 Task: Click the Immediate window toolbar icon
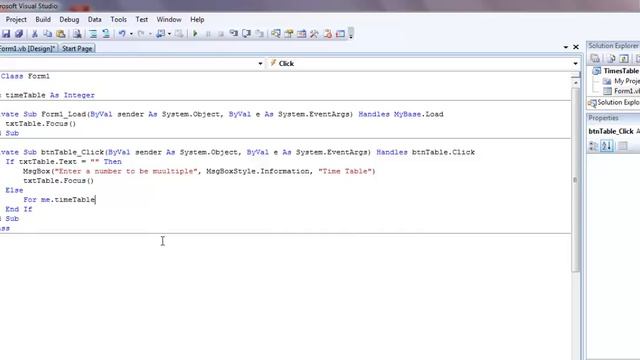pyautogui.click(x=340, y=34)
